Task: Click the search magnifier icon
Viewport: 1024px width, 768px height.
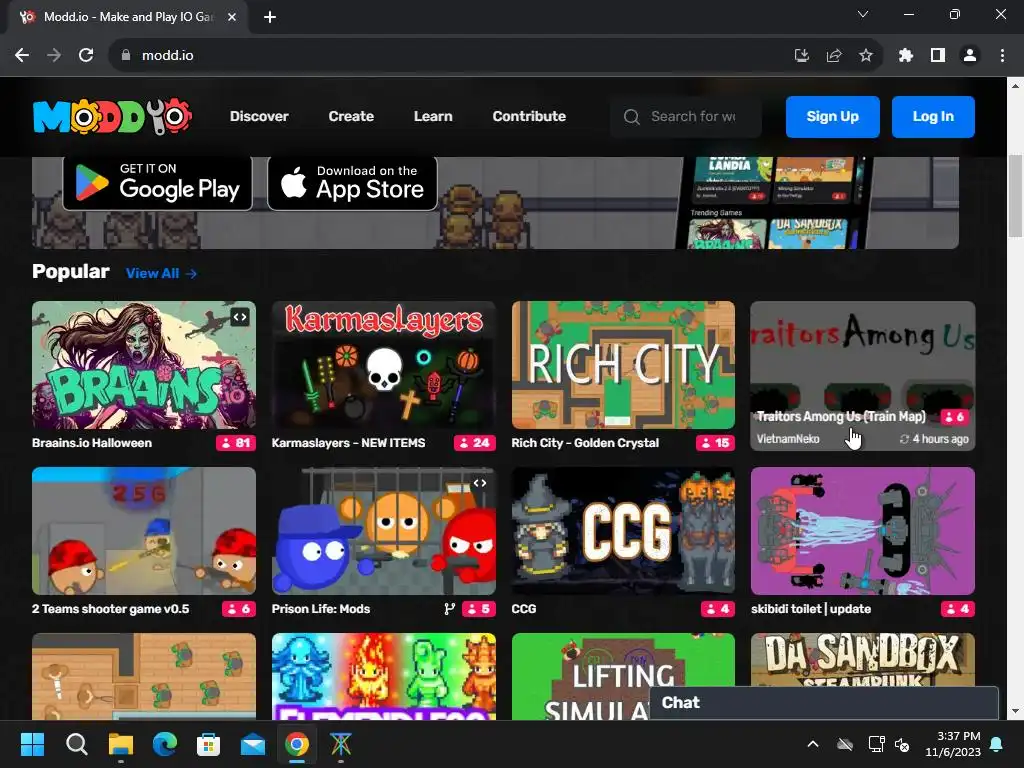Action: click(x=632, y=117)
